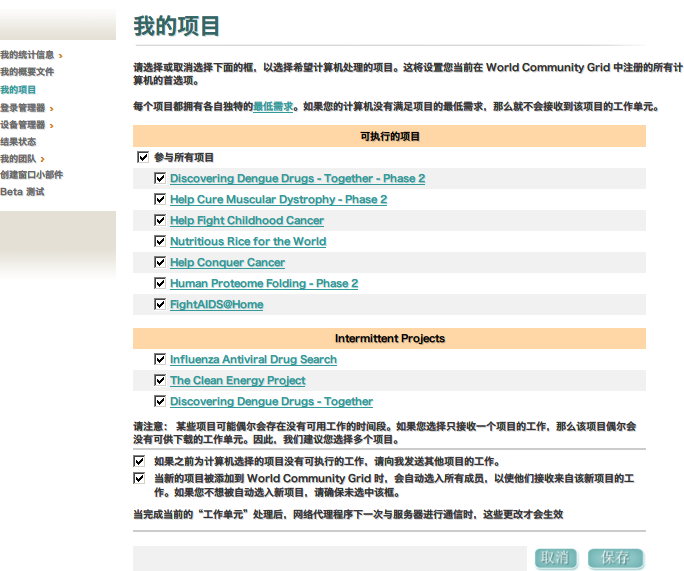Expand arrow next to 我的团队
The width and height of the screenshot is (684, 571).
42,159
